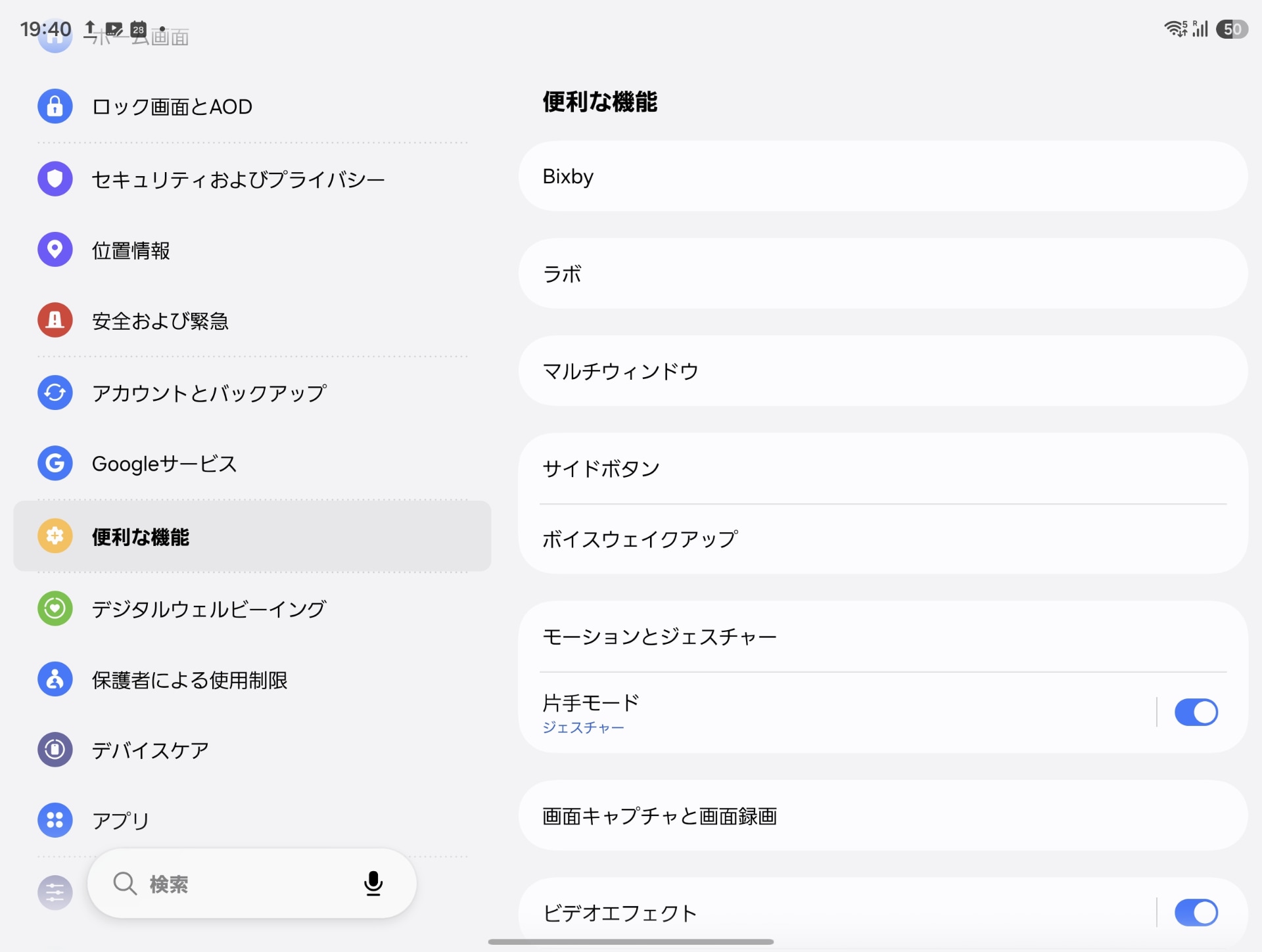Tap the shield icon for セキュリティおよびプライバシー

(x=55, y=179)
